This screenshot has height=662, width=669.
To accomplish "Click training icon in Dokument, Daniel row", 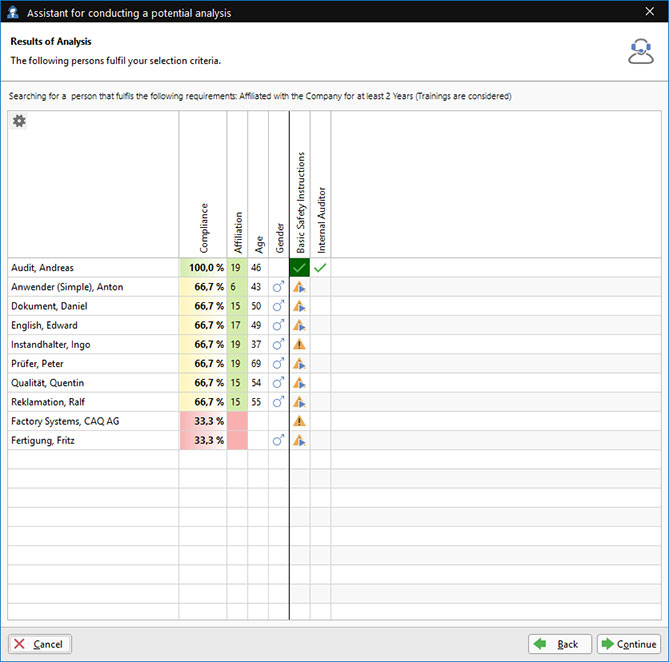I will (x=299, y=307).
